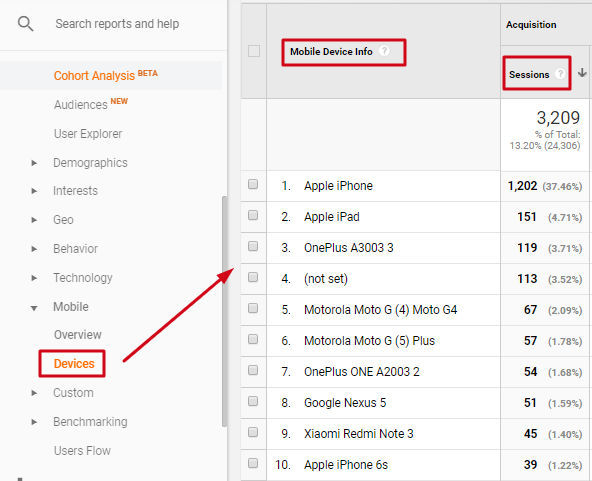Screen dimensions: 592x481
Task: Click the (not set) device link
Action: coord(326,279)
